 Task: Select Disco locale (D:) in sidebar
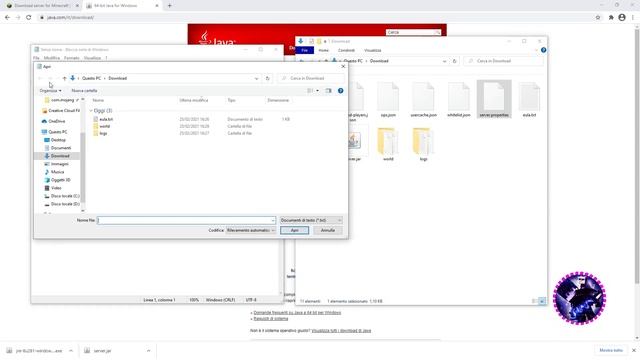[62, 204]
